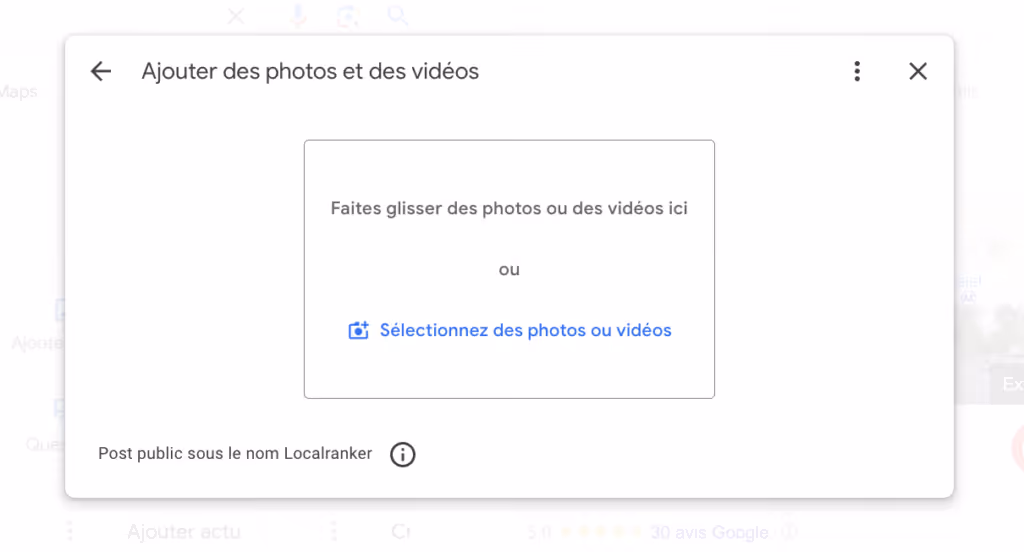Clear the search with the blurred X icon
The image size is (1024, 552).
[x=236, y=16]
